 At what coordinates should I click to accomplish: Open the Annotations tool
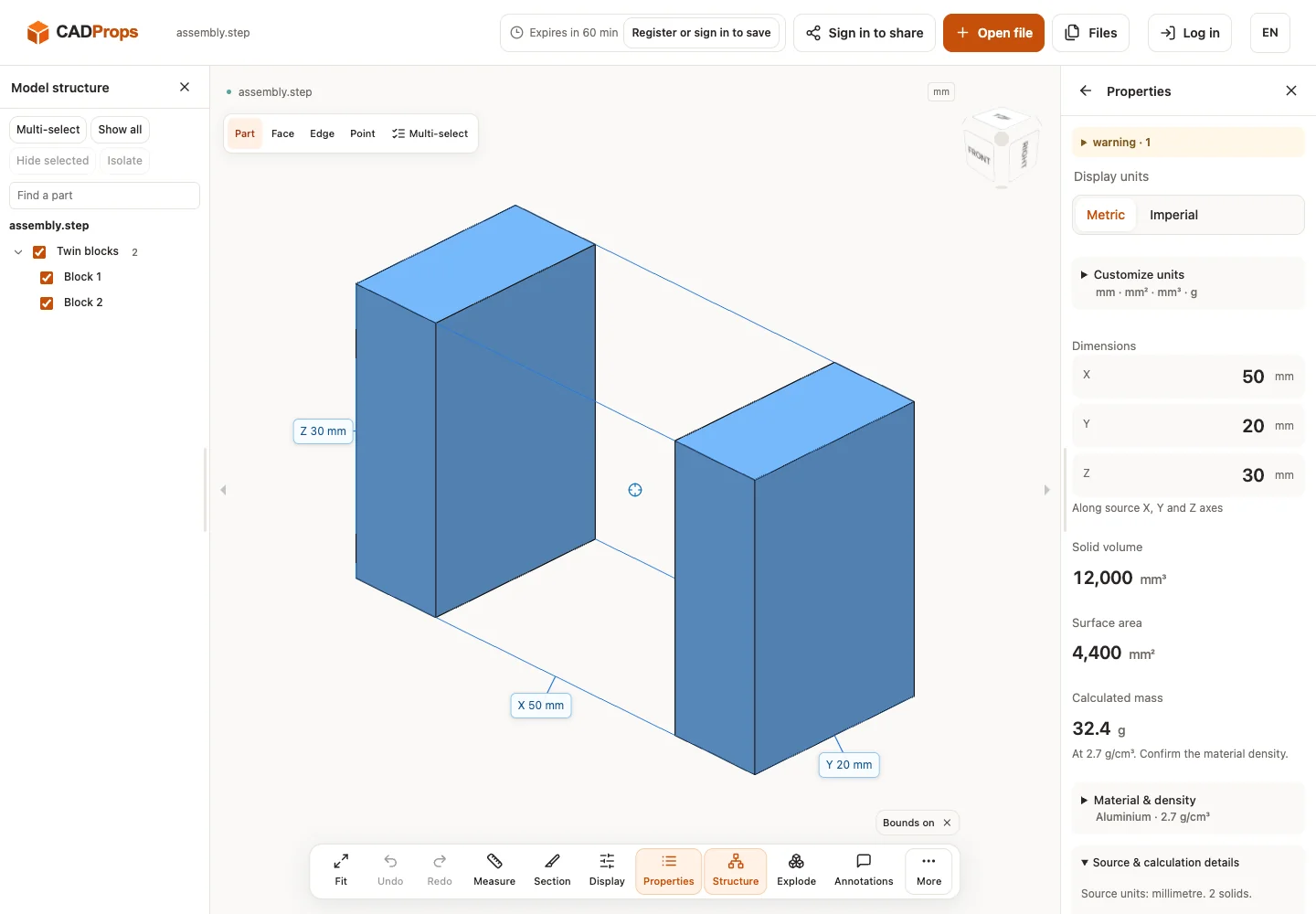(x=864, y=870)
